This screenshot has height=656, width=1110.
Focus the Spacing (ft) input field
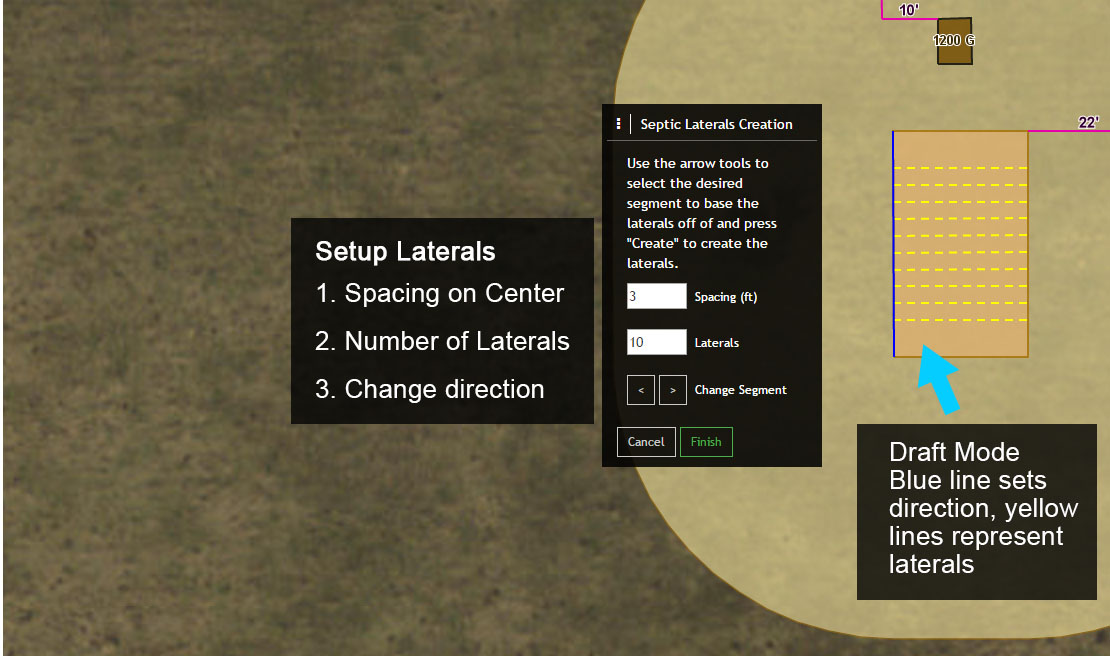[657, 296]
